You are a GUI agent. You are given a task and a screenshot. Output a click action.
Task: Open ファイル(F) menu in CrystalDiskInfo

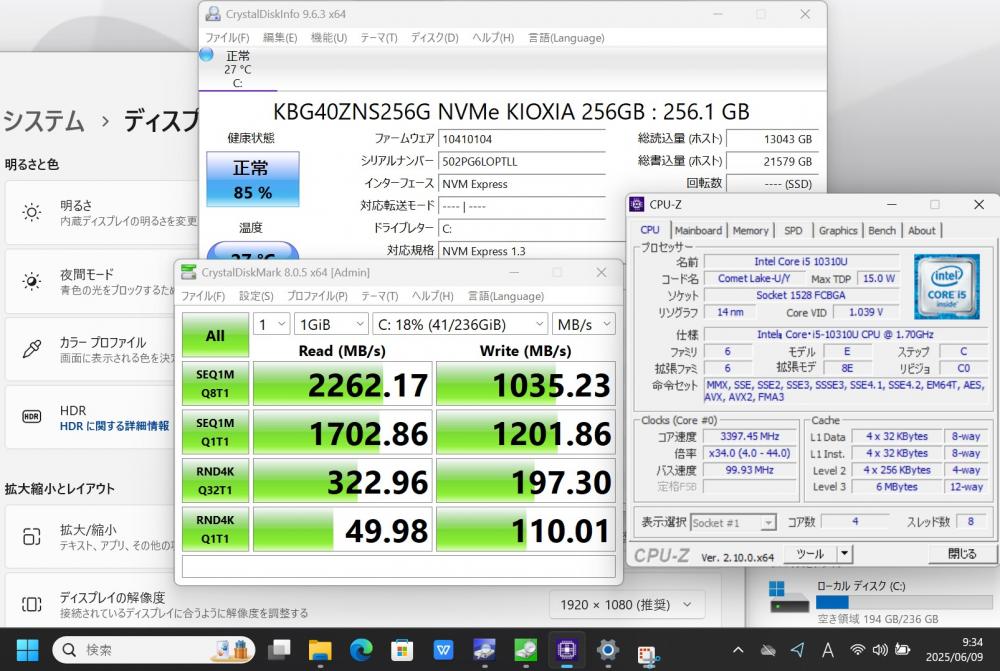(227, 38)
